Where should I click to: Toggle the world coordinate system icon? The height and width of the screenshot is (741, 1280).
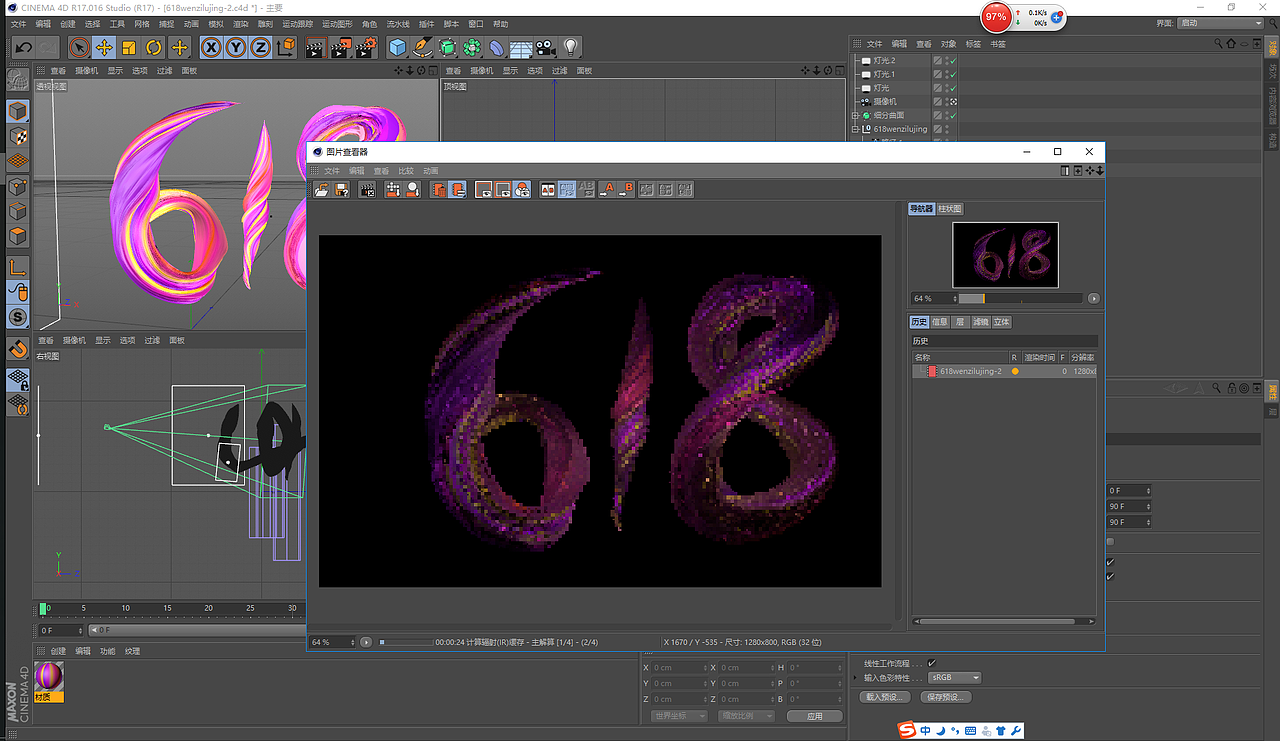tap(286, 47)
